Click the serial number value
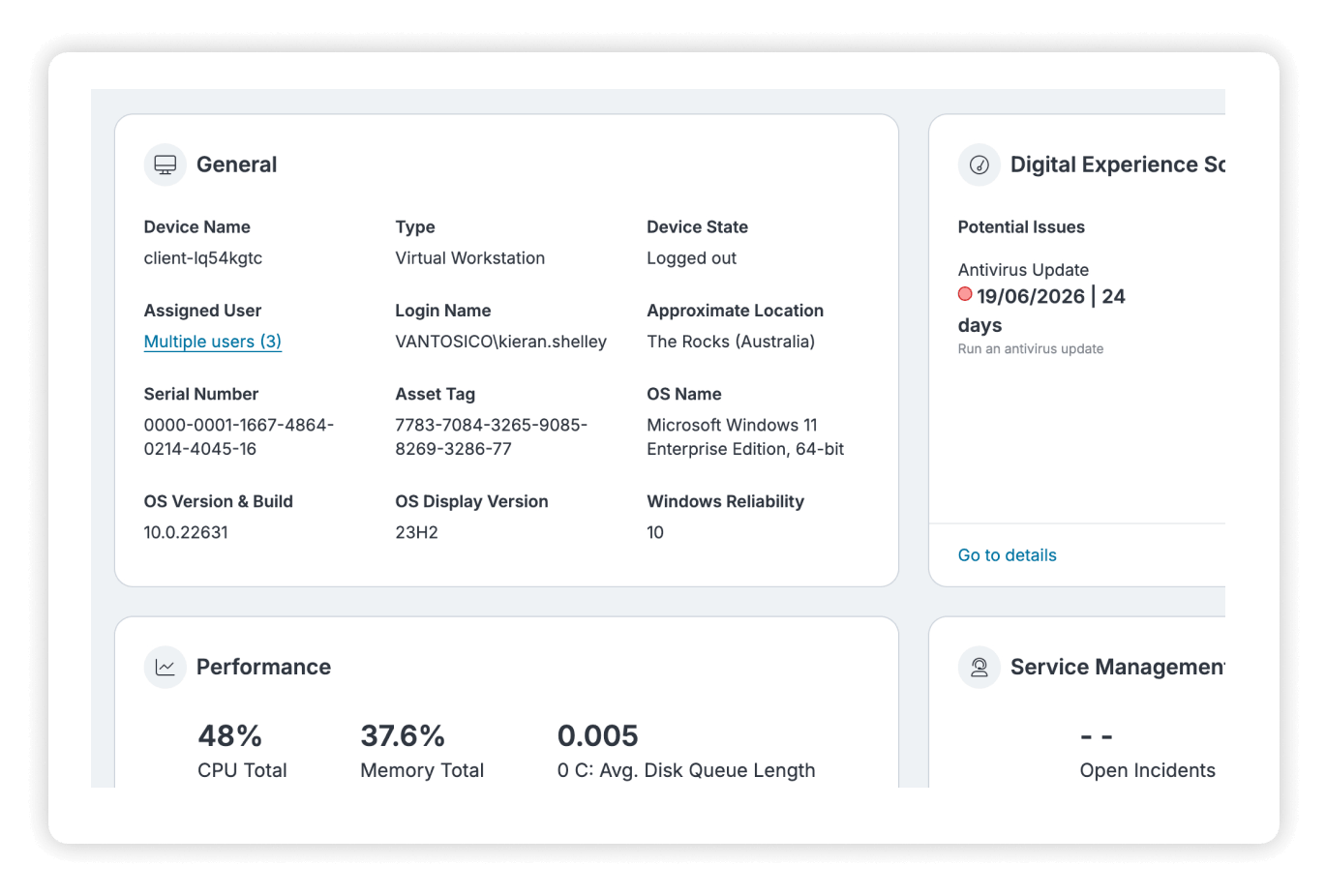Screen dimensions: 1326x896 [x=239, y=436]
